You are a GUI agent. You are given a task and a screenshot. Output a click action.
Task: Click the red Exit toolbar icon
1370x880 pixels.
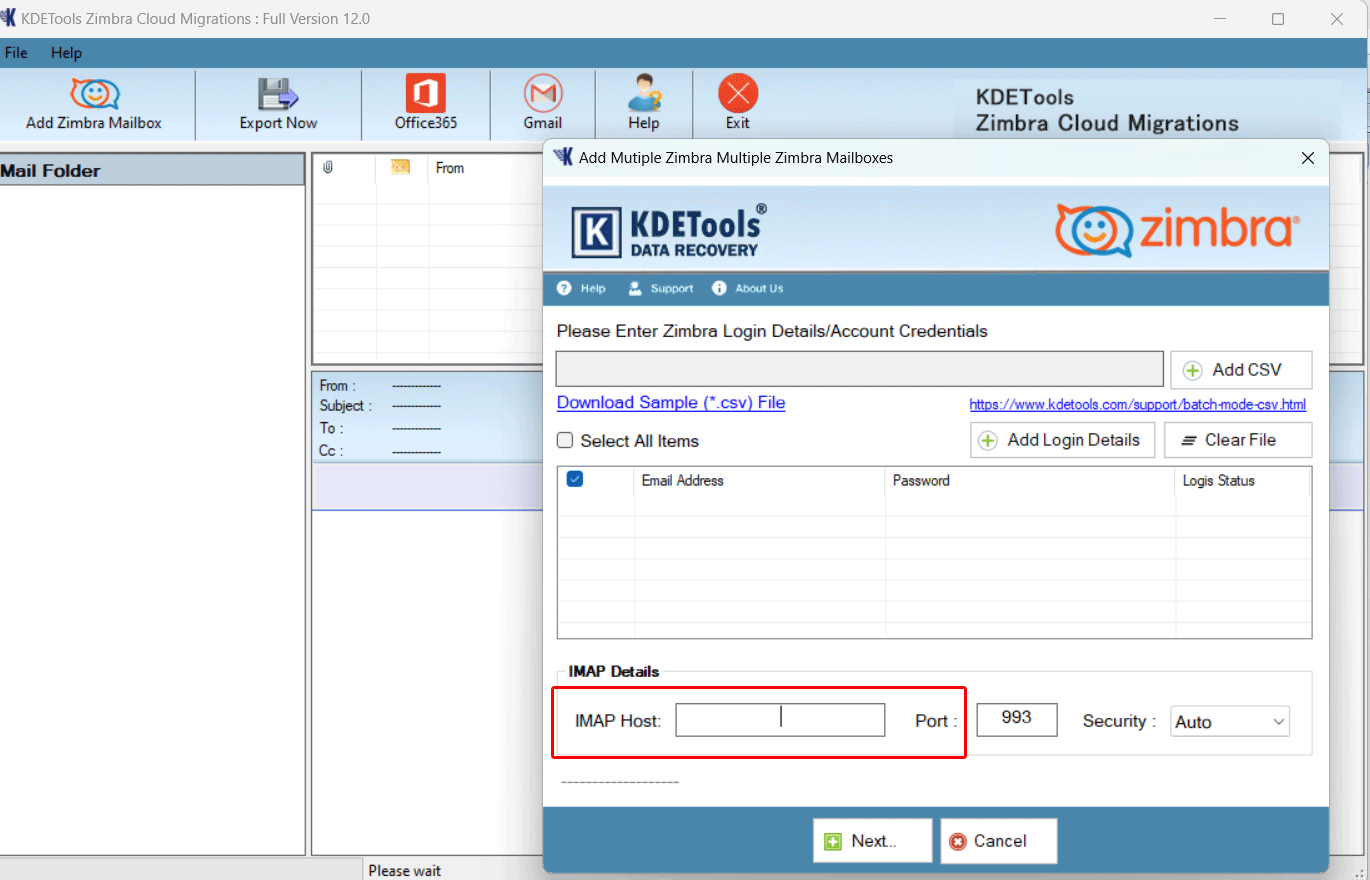point(738,104)
